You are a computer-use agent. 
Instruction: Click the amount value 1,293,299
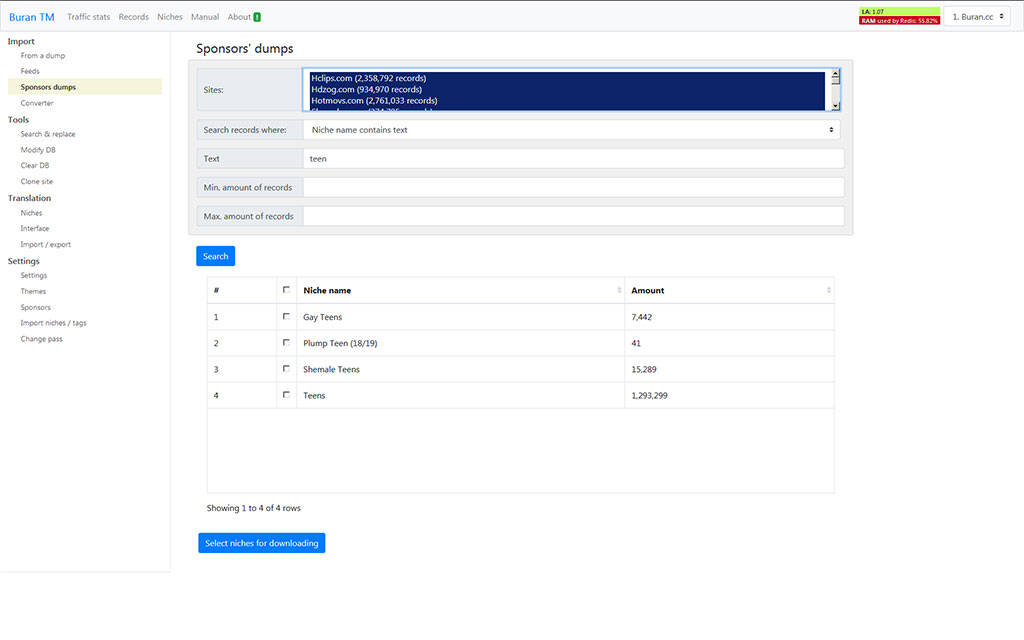[649, 395]
